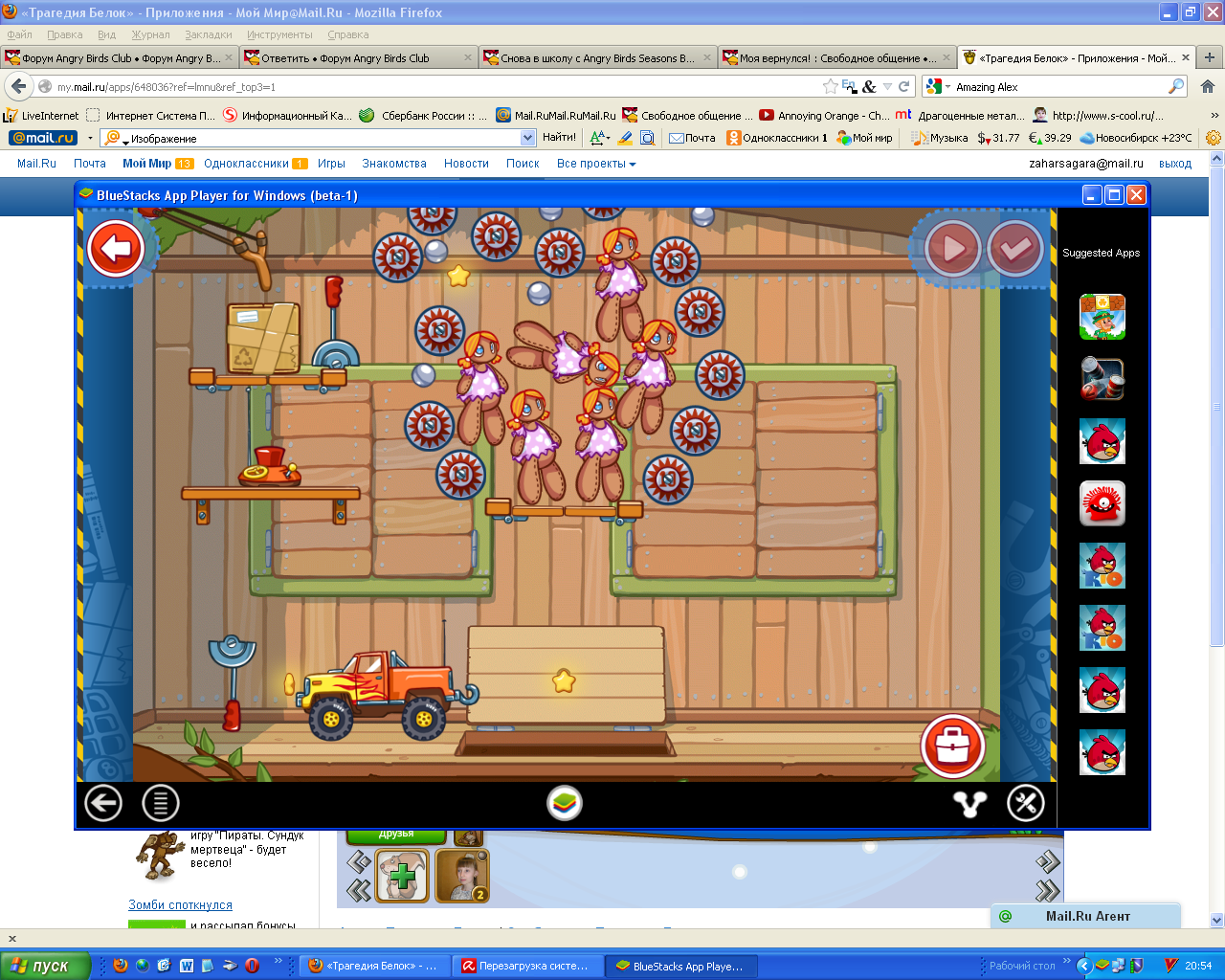
Task: Click the glowing star at the top of the level
Action: [x=458, y=276]
